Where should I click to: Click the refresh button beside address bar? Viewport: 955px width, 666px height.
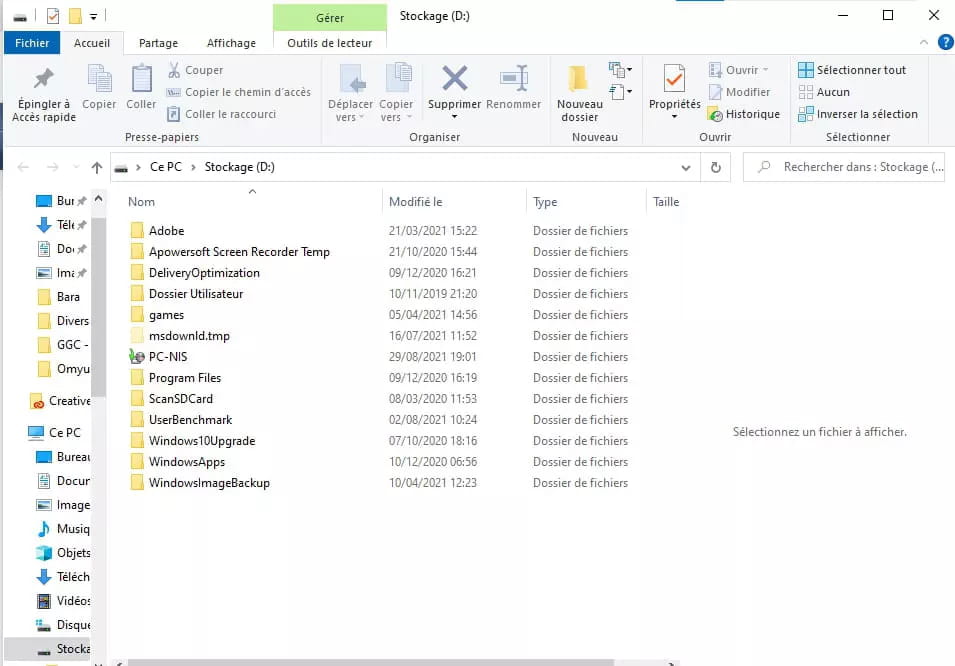coord(716,167)
